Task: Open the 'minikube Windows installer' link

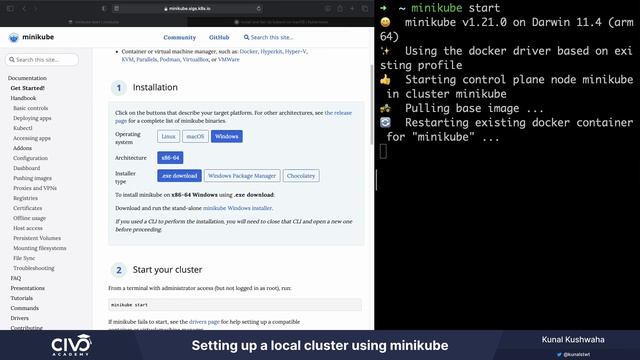Action: click(238, 208)
